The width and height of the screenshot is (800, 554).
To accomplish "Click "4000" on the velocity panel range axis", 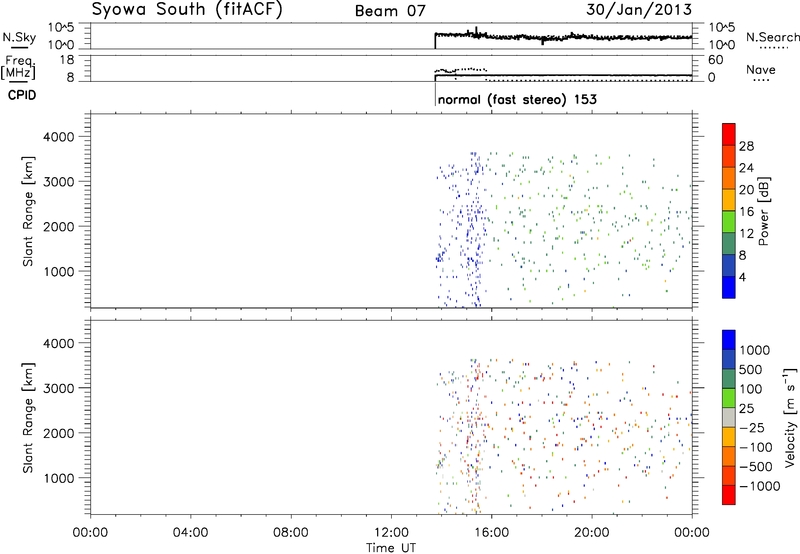I will click(x=59, y=343).
